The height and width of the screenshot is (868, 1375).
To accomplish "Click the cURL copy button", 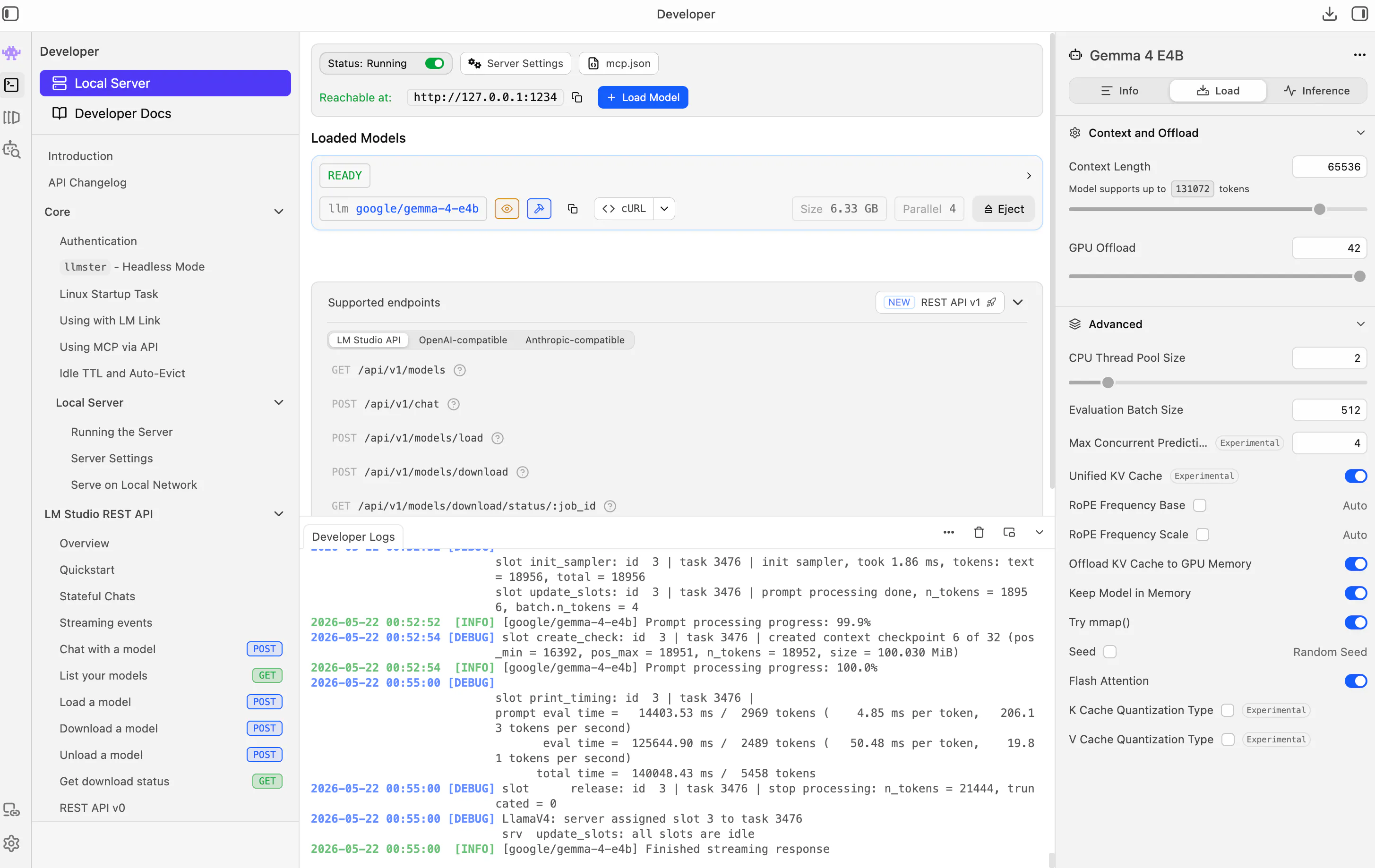I will (x=624, y=209).
